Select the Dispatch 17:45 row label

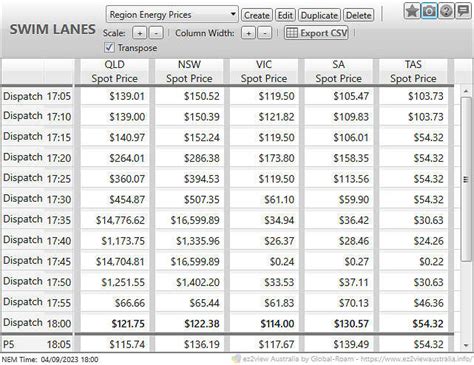(x=37, y=261)
